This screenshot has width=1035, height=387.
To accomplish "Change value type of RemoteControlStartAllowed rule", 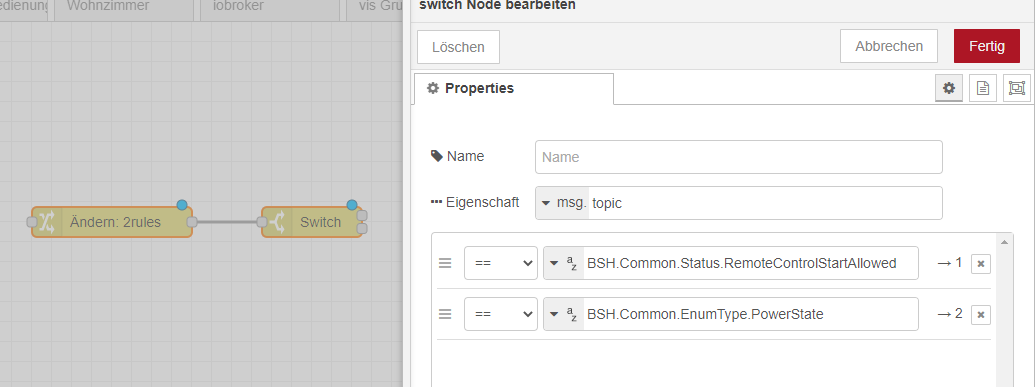I will 564,263.
